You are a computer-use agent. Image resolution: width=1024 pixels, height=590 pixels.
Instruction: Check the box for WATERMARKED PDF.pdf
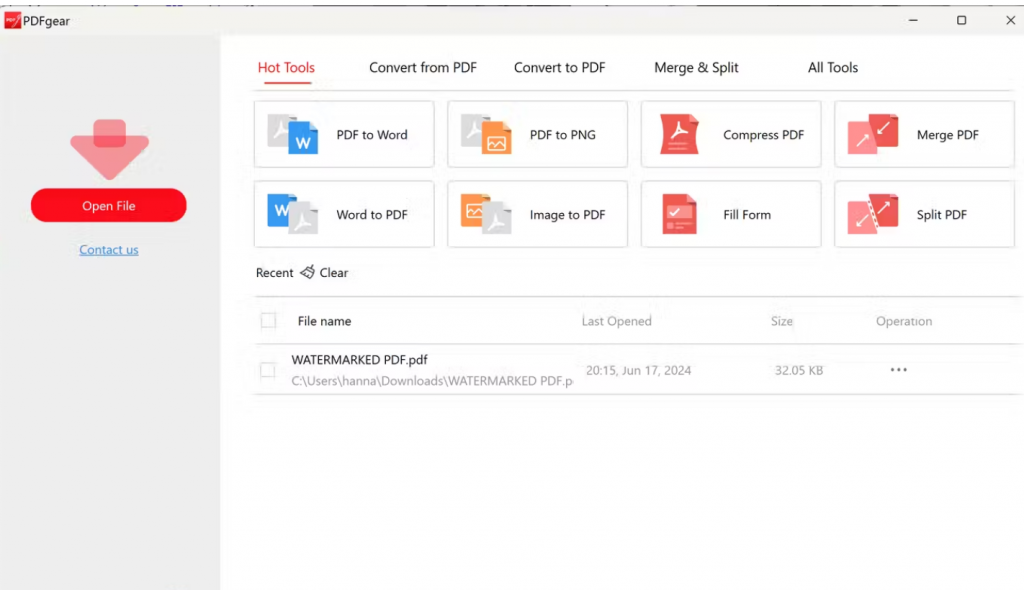click(x=268, y=370)
